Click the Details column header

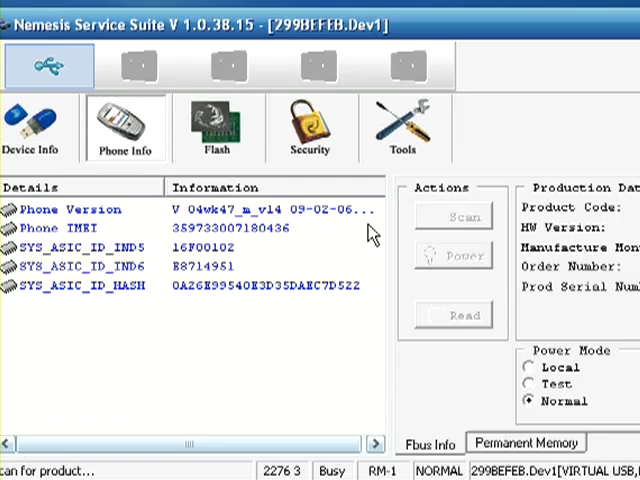click(x=82, y=187)
